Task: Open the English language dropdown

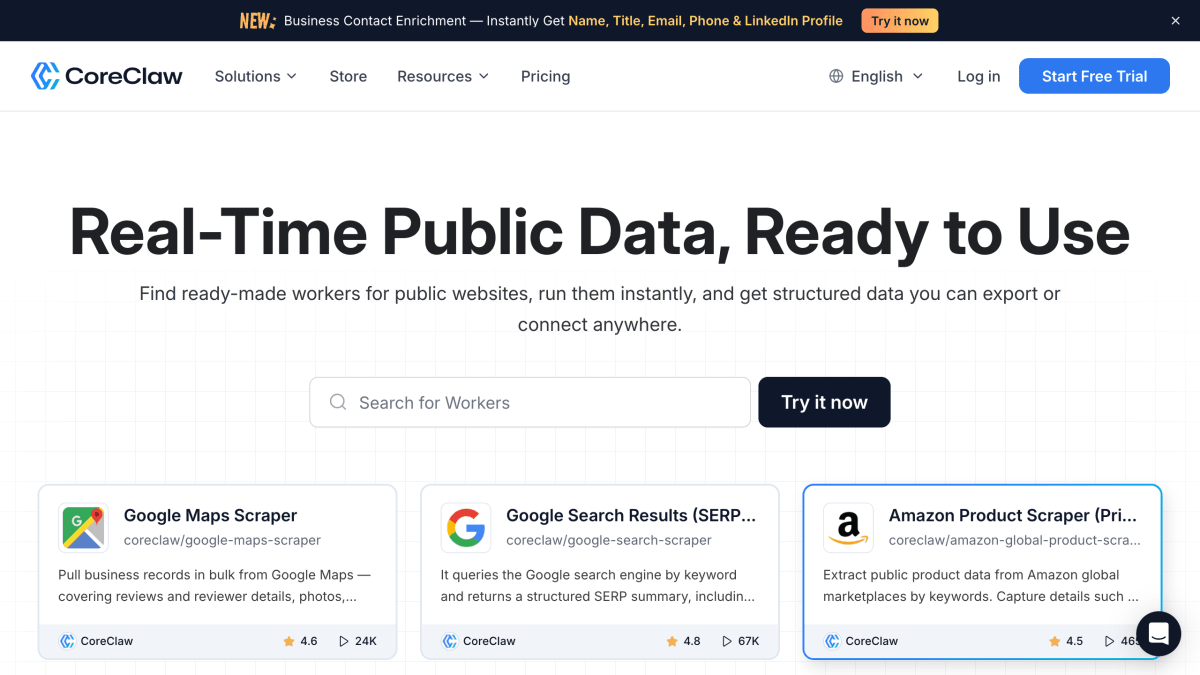Action: click(877, 76)
